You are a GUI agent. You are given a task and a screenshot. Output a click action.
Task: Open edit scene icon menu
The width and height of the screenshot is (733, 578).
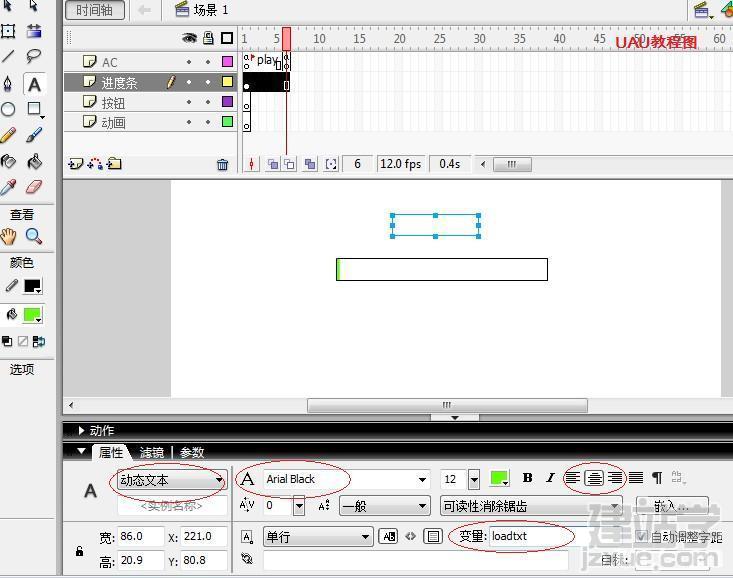click(703, 10)
